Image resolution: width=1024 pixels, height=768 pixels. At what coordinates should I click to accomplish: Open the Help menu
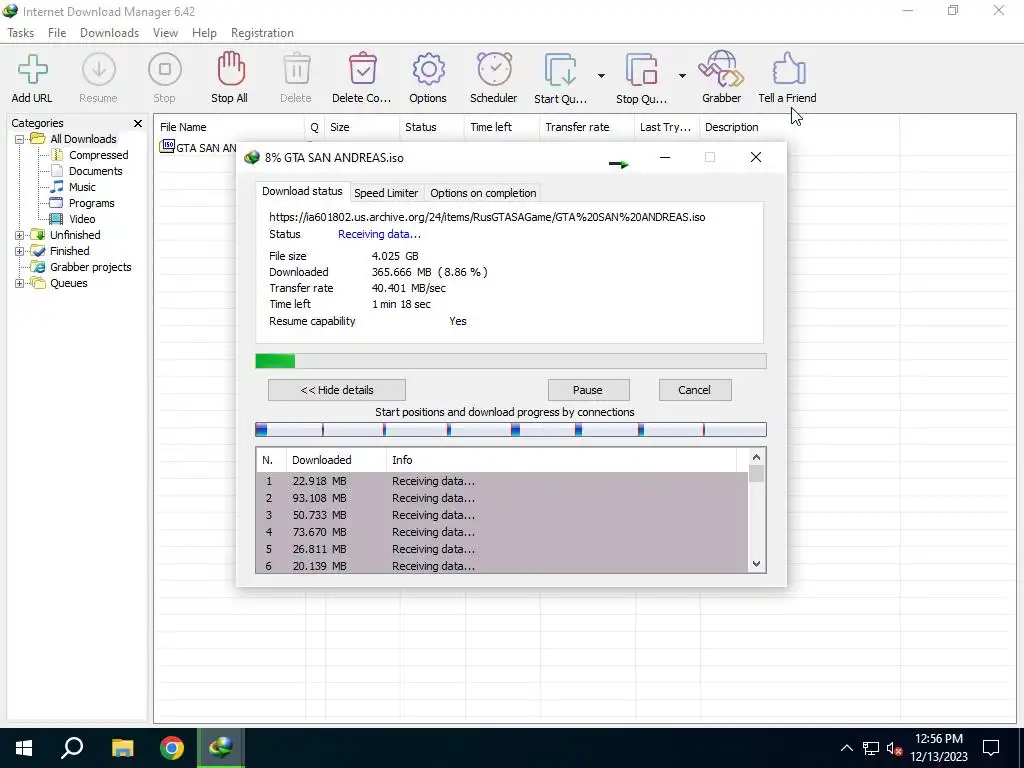204,33
